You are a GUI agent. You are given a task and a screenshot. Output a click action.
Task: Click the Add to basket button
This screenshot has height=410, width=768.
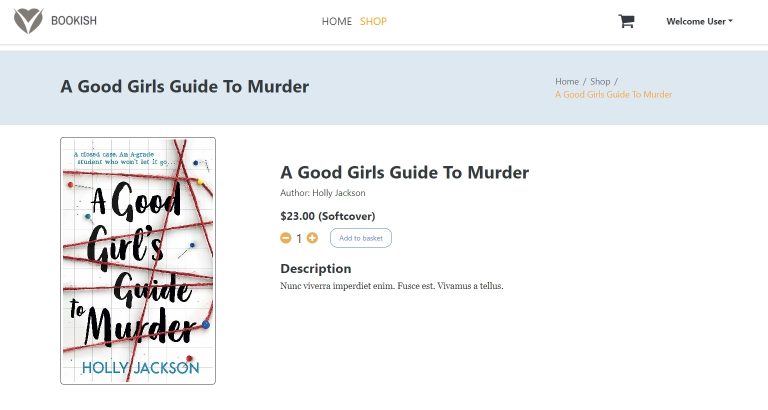click(x=361, y=238)
